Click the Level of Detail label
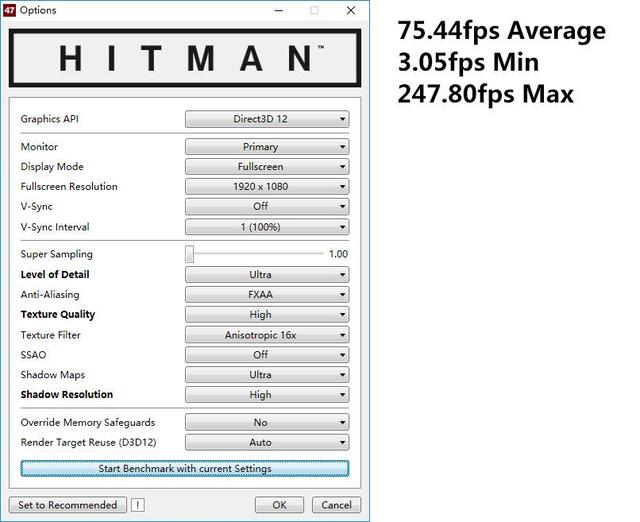The height and width of the screenshot is (522, 640). point(55,275)
